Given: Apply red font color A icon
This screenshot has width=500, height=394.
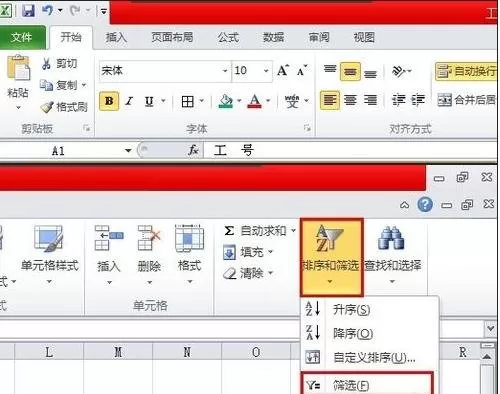Looking at the screenshot, I should [255, 101].
